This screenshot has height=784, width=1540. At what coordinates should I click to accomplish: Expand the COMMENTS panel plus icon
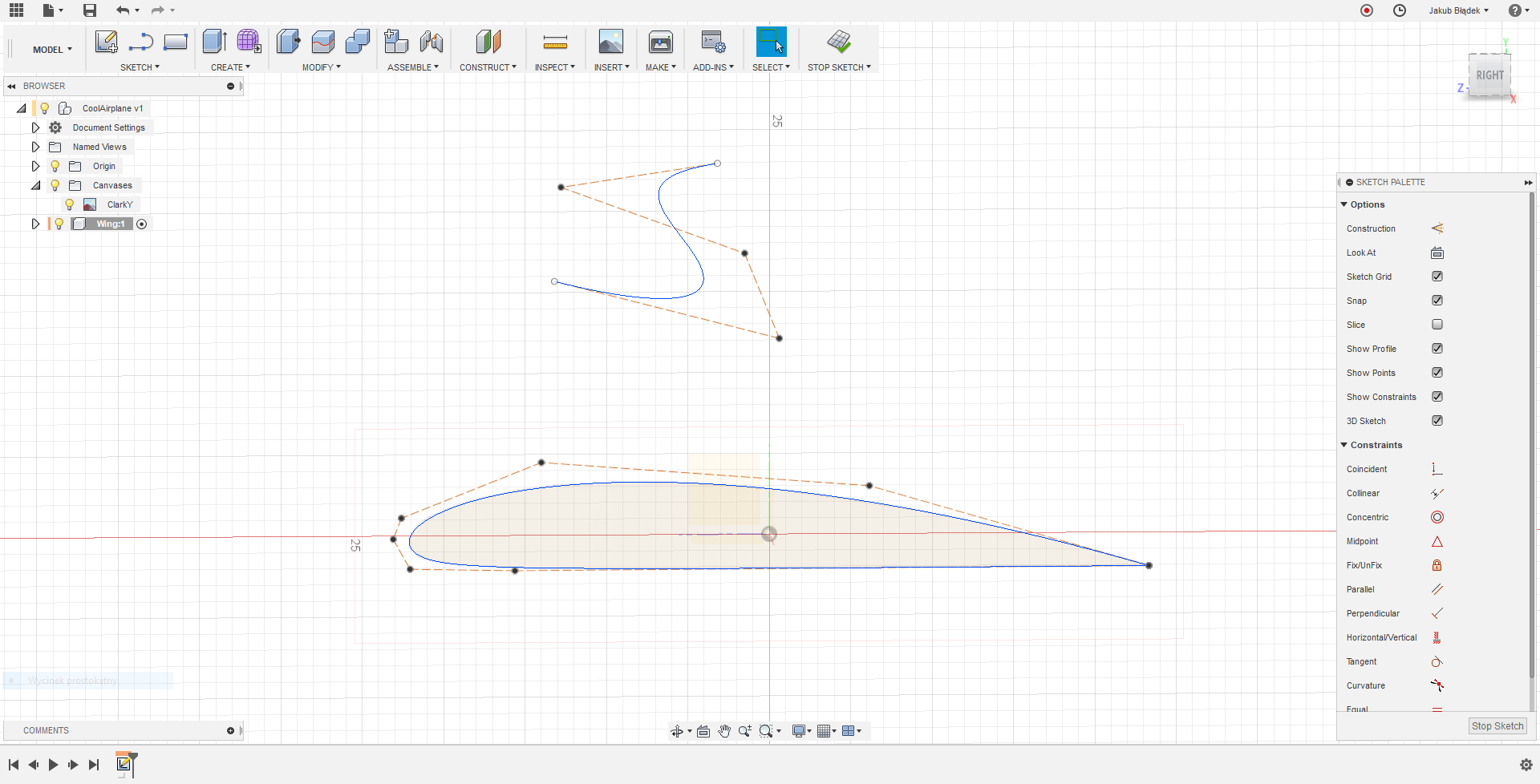230,730
